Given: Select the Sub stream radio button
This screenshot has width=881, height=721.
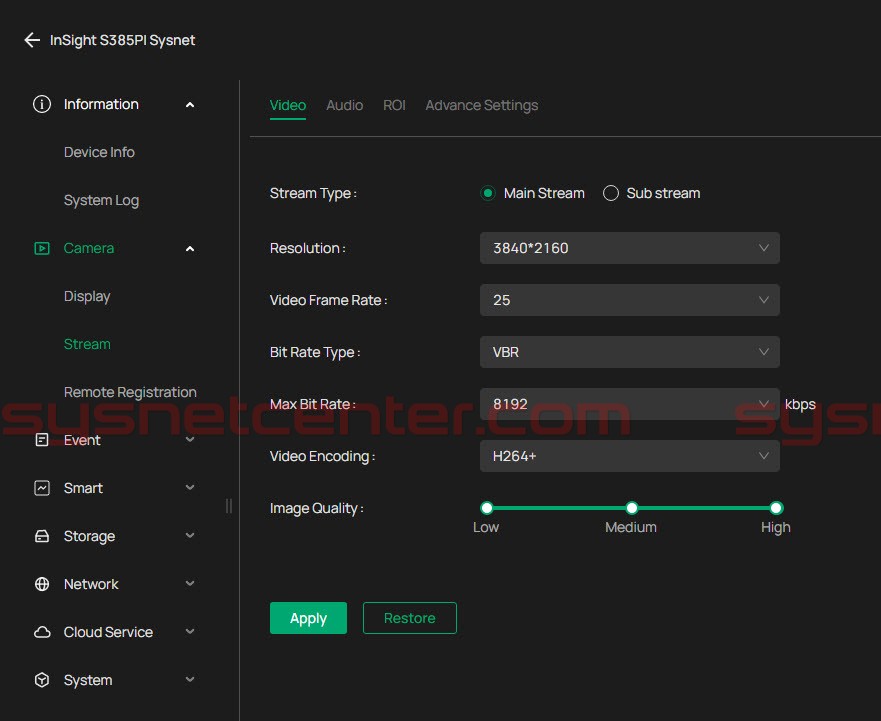Looking at the screenshot, I should [611, 193].
